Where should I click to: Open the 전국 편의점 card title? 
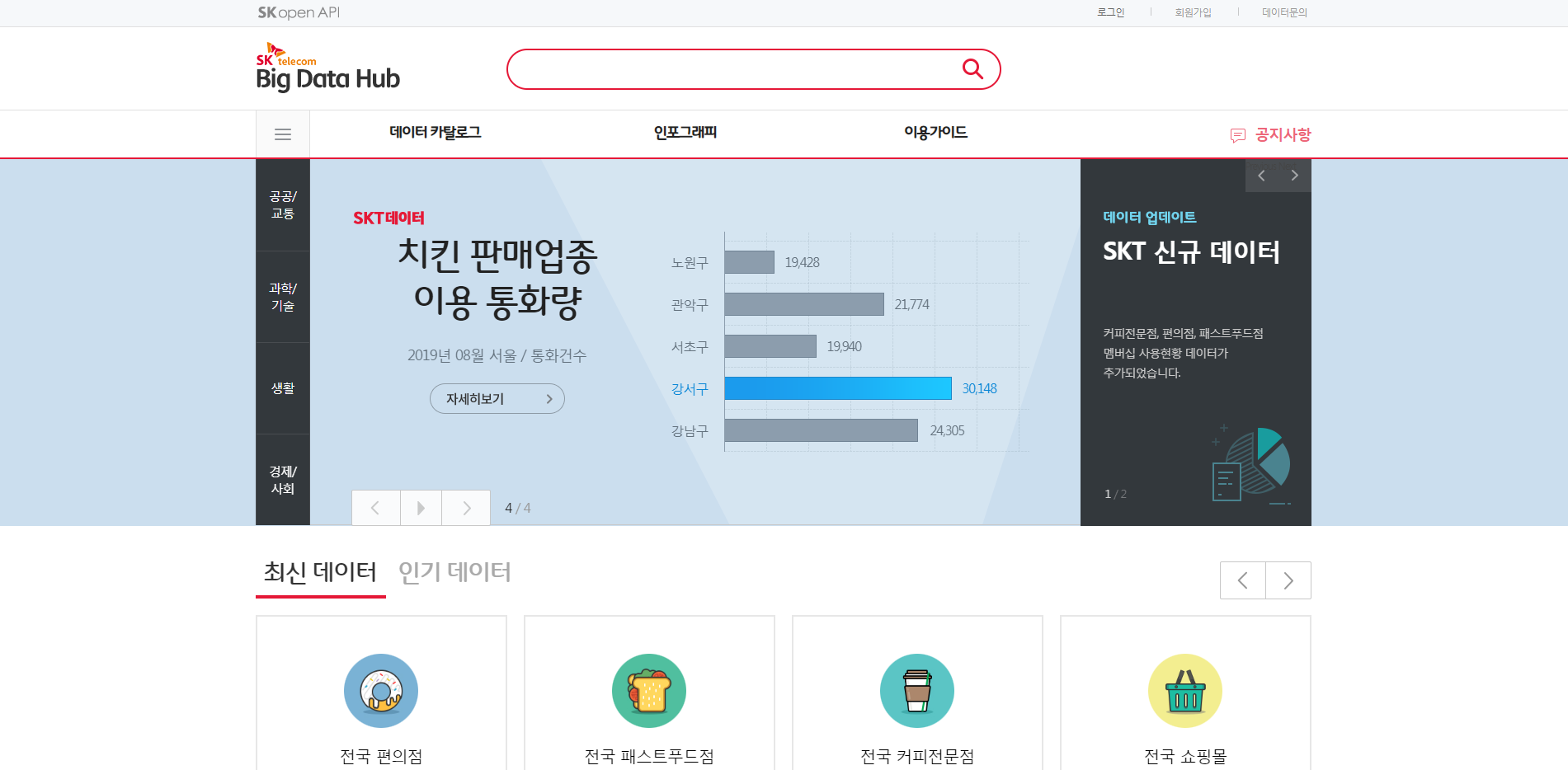pos(381,756)
